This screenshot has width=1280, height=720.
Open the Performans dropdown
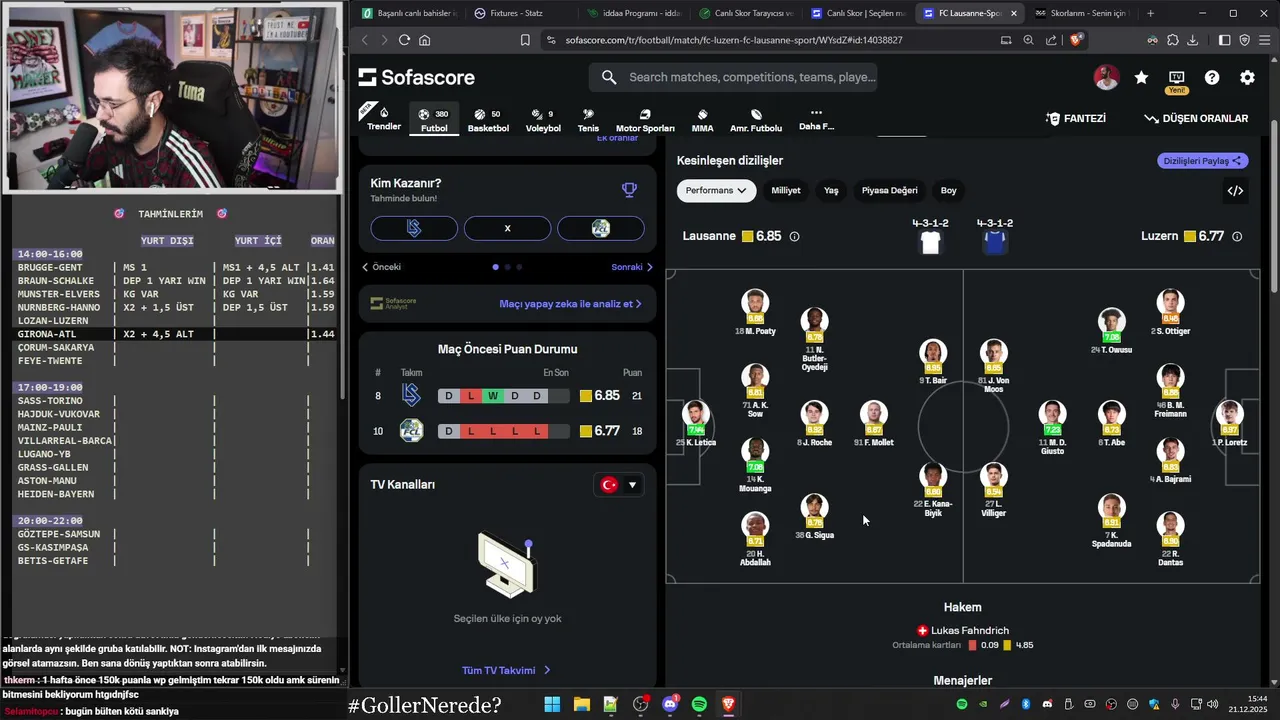pyautogui.click(x=716, y=191)
